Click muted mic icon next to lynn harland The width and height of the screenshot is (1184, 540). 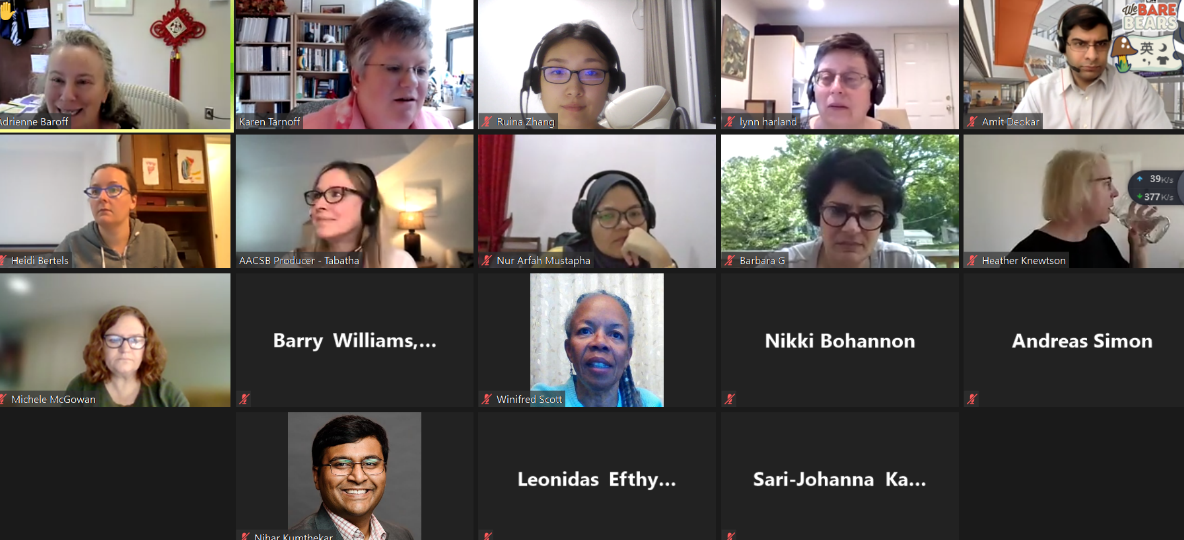(x=730, y=121)
